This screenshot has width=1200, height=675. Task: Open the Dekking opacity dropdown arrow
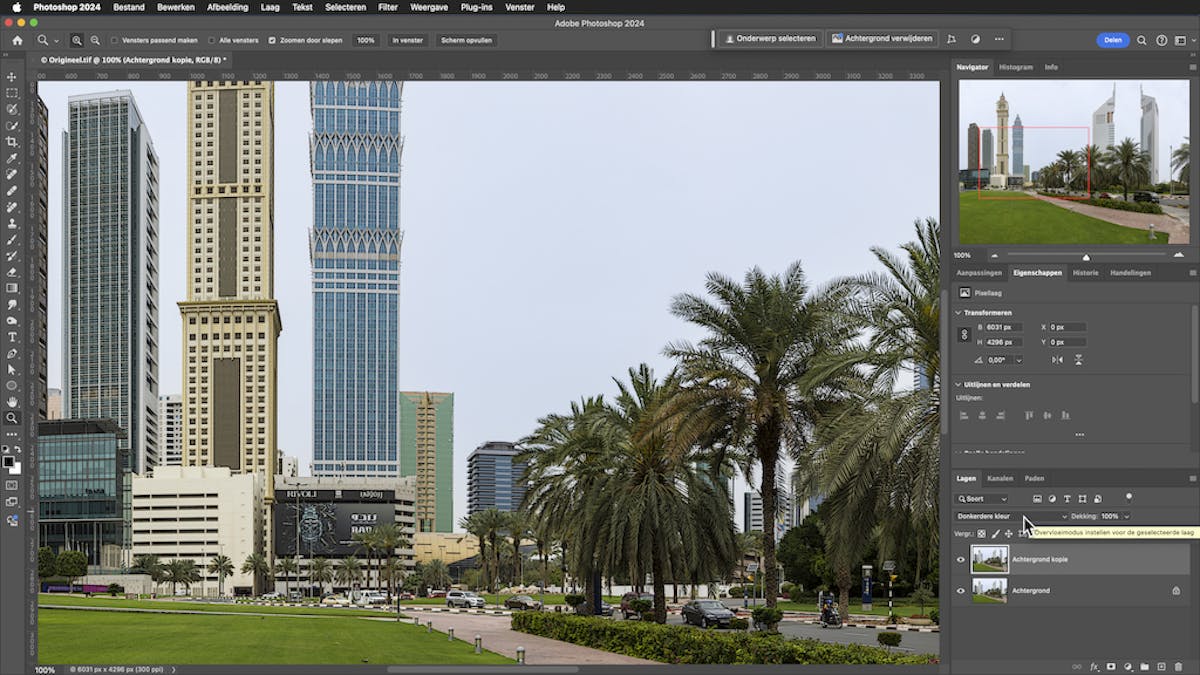click(x=1127, y=516)
